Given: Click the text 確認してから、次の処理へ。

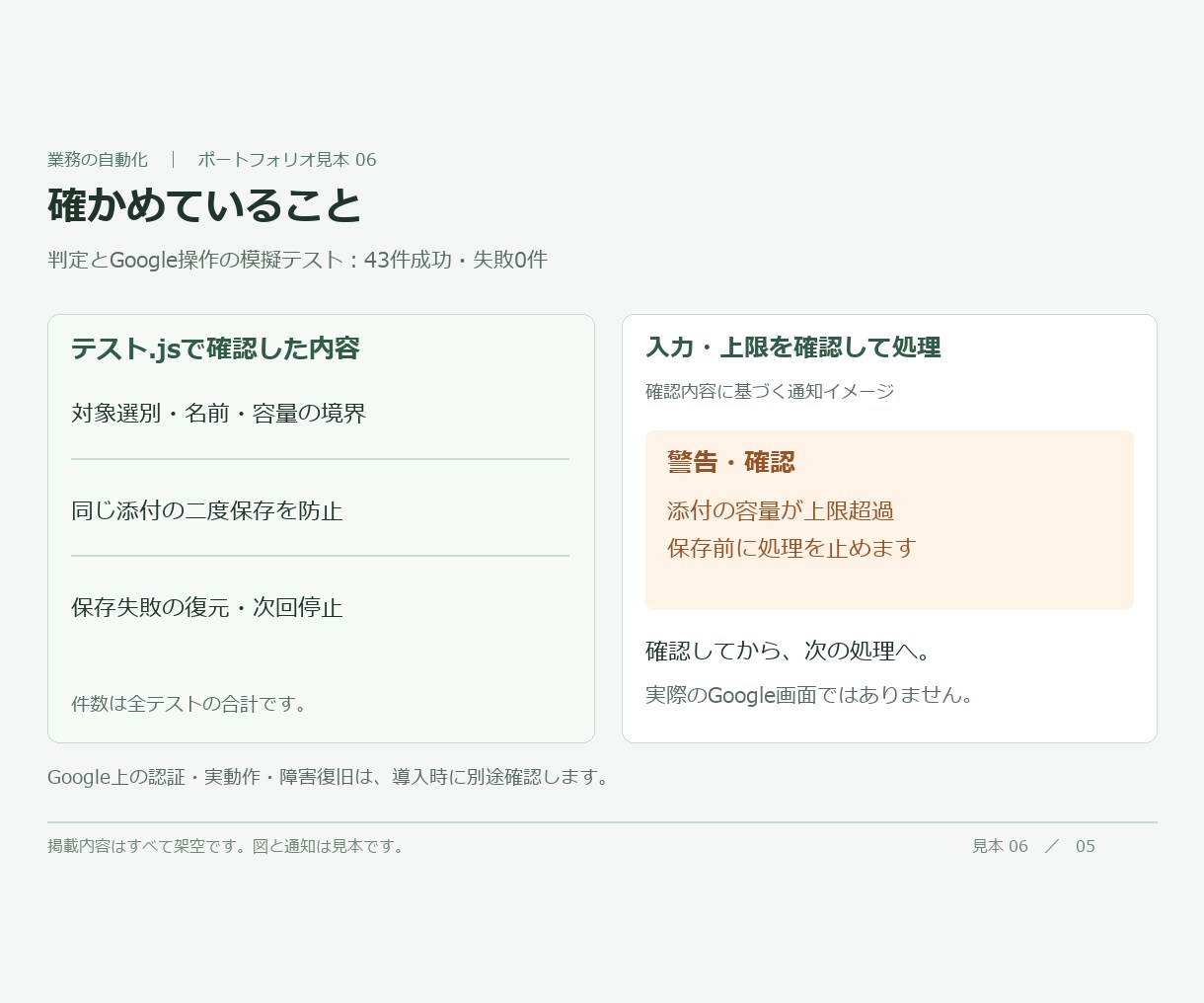Looking at the screenshot, I should coord(789,651).
